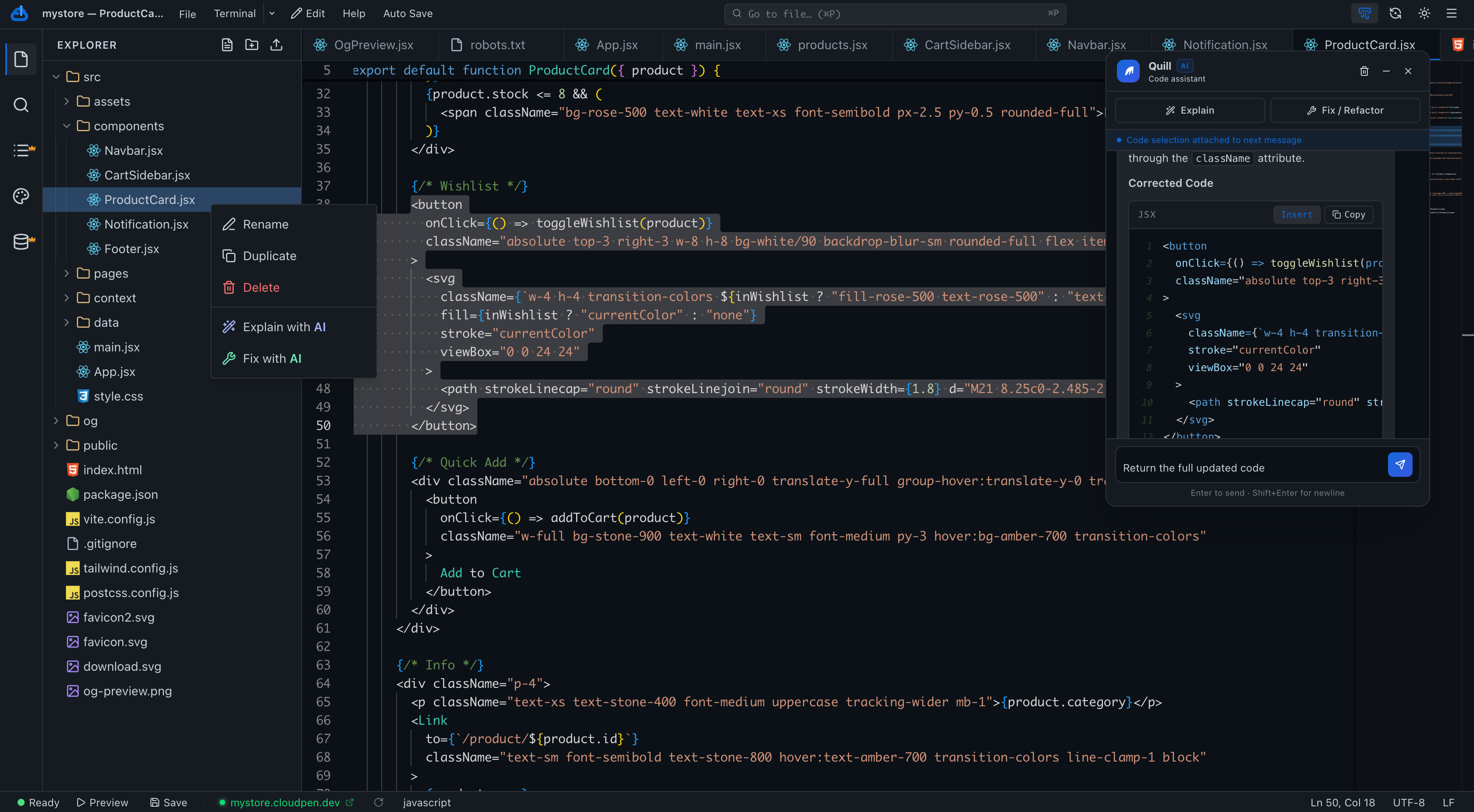The image size is (1474, 812).
Task: Open the theme palette icon in sidebar
Action: point(21,196)
